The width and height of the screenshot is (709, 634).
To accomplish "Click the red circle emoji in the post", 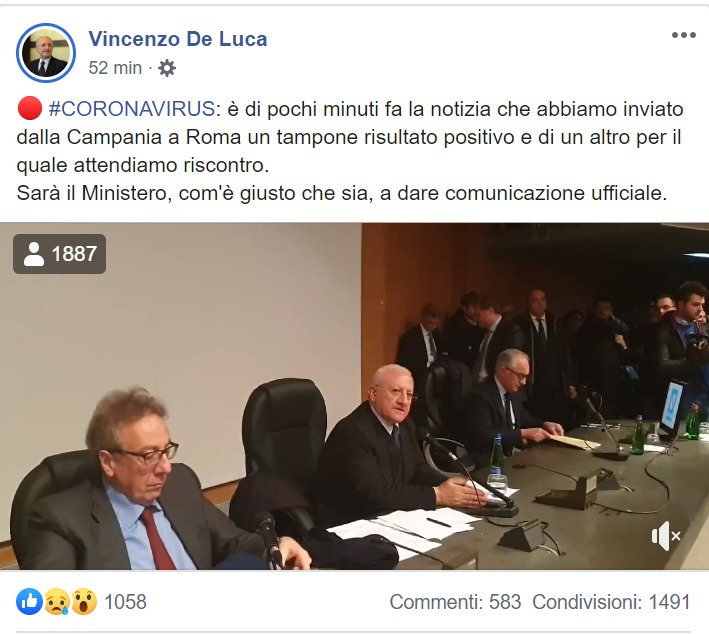I will (x=30, y=109).
